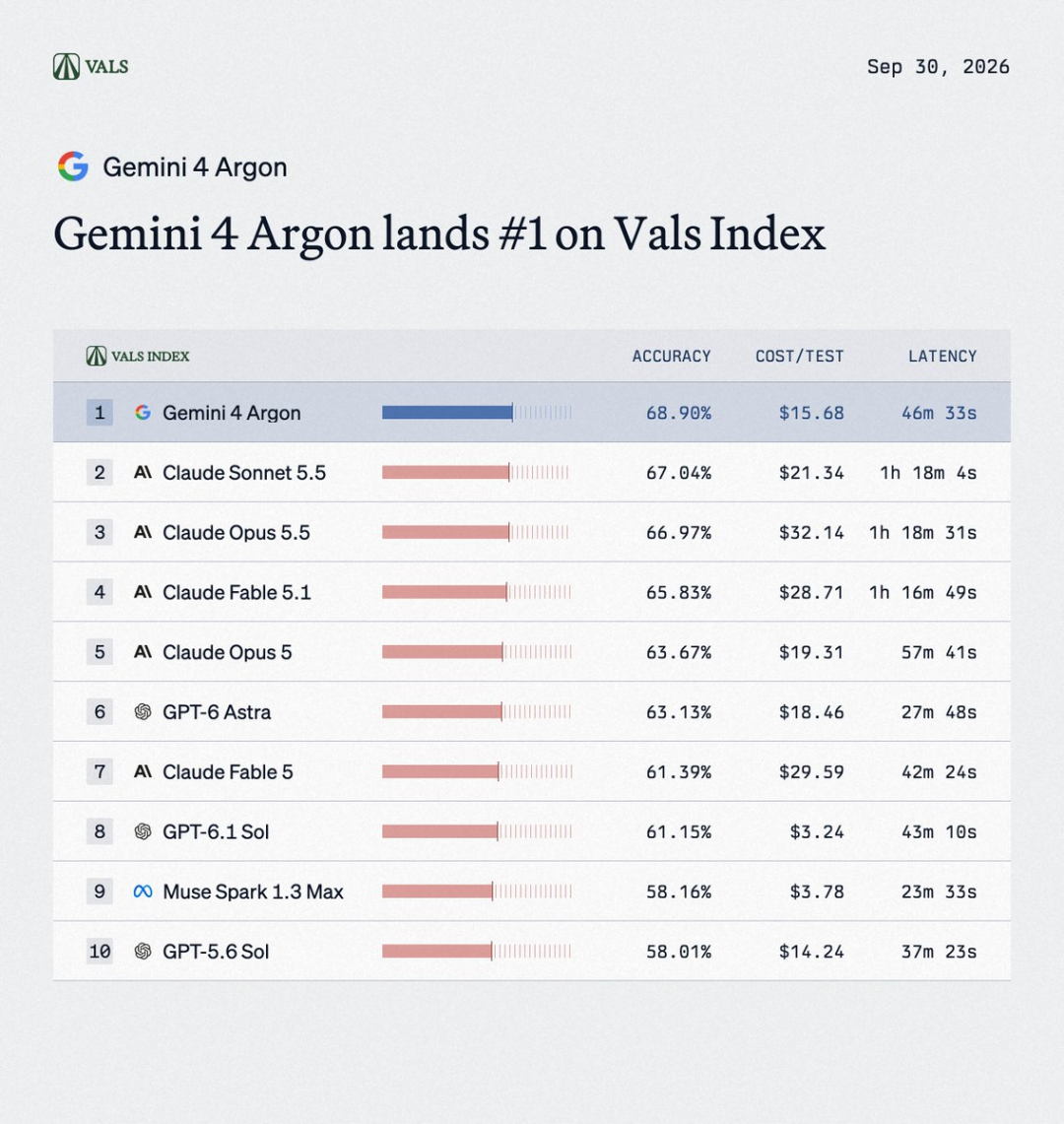This screenshot has height=1124, width=1064.
Task: Click the Anthropic icon beside Claude Fable 5
Action: pyautogui.click(x=143, y=771)
